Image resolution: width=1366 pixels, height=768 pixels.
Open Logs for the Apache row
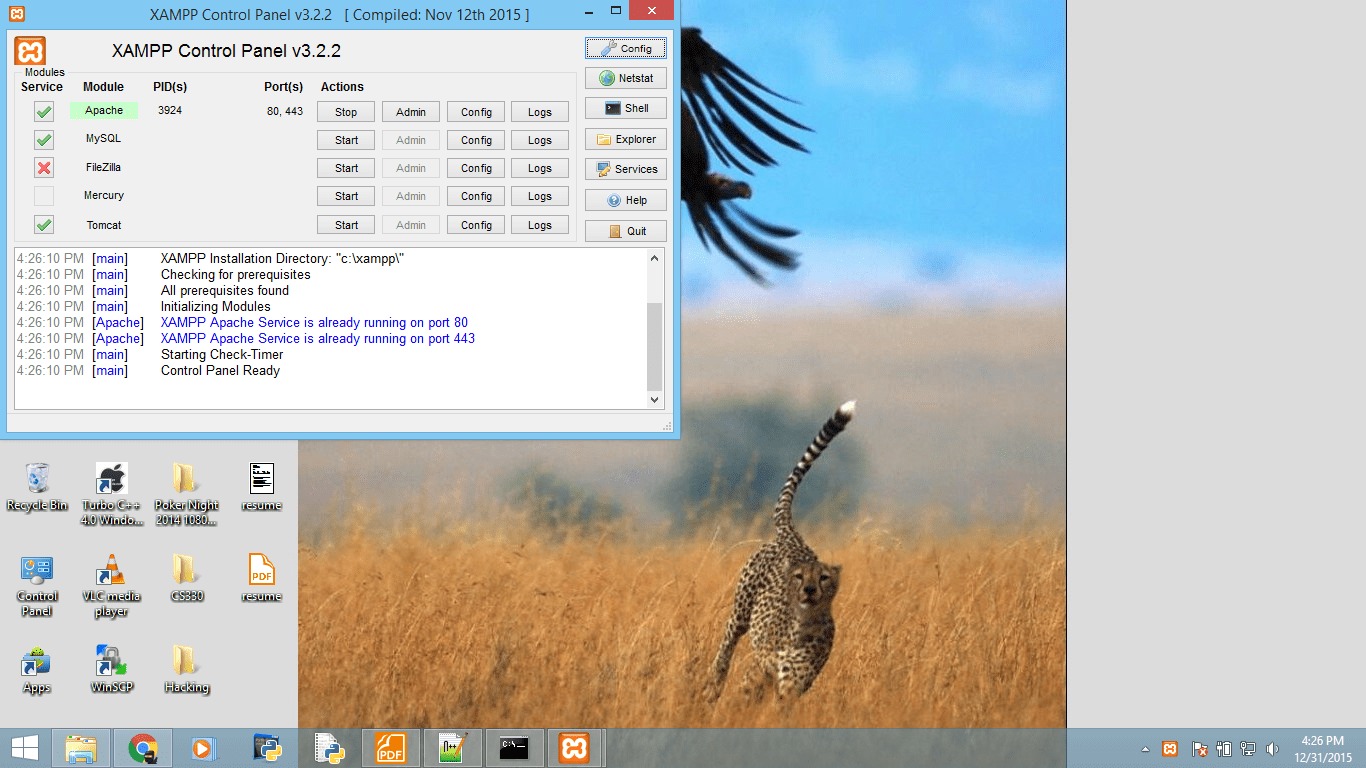tap(540, 112)
